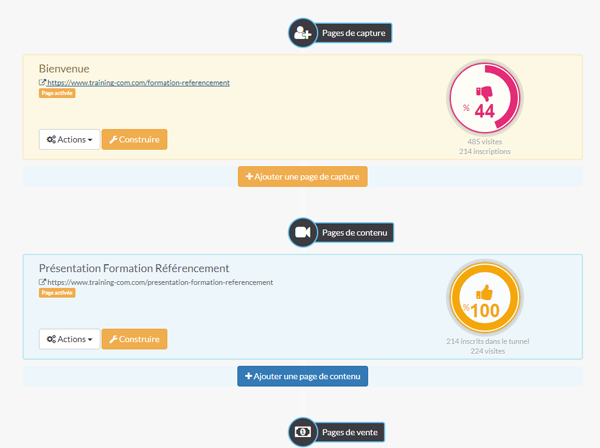
Task: Open the formation-referencement URL link
Action: click(139, 83)
